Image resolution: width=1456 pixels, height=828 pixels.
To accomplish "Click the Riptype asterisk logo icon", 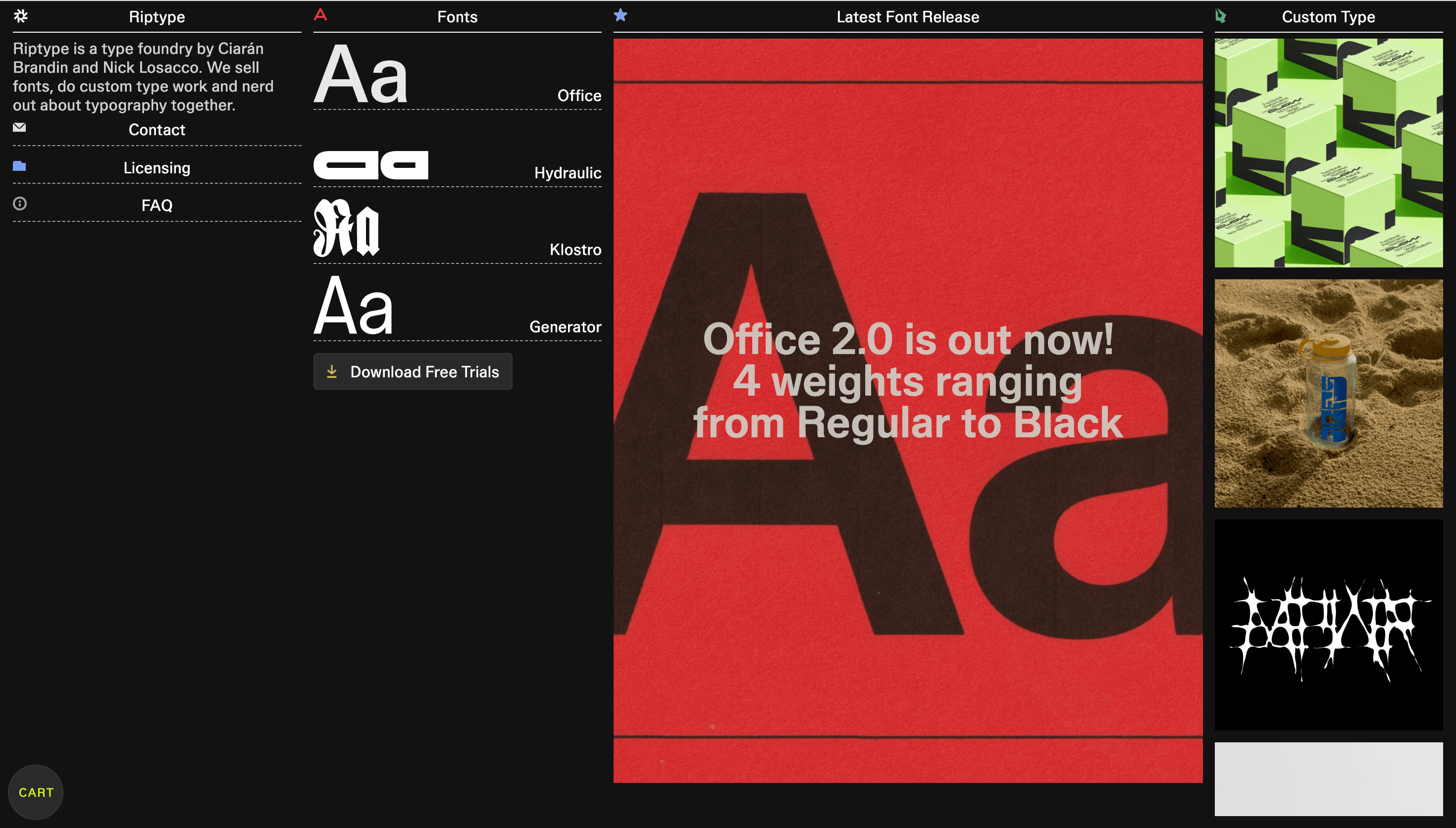I will (x=20, y=16).
